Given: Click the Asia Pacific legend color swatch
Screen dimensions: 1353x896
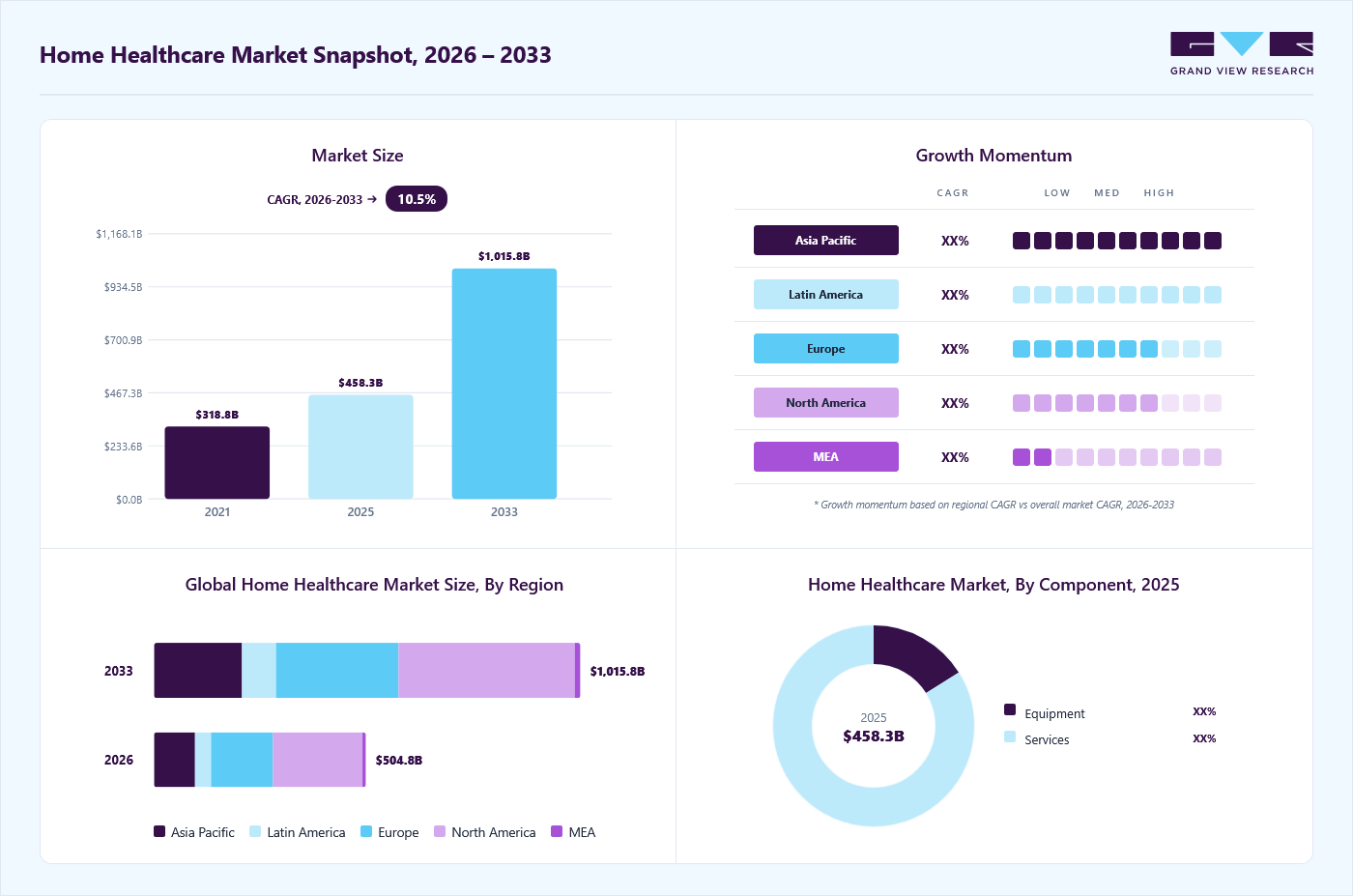Looking at the screenshot, I should click(x=159, y=831).
